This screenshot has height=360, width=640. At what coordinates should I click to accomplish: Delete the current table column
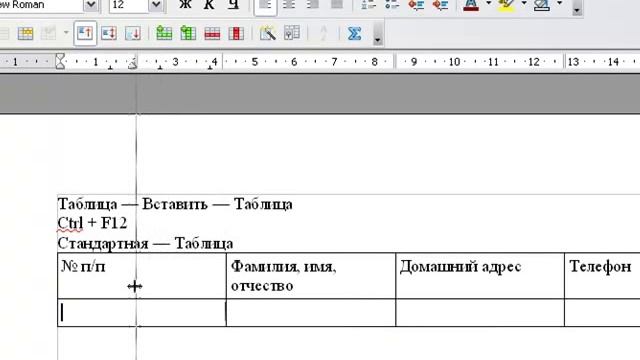click(x=236, y=33)
